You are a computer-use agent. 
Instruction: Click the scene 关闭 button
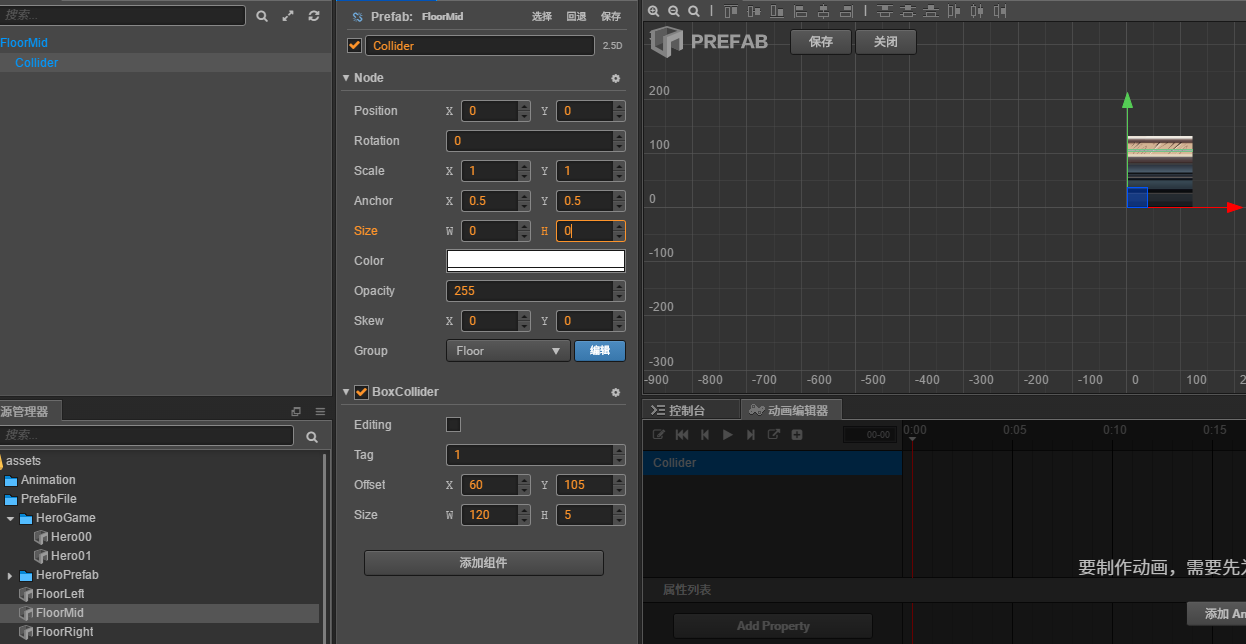pos(886,42)
